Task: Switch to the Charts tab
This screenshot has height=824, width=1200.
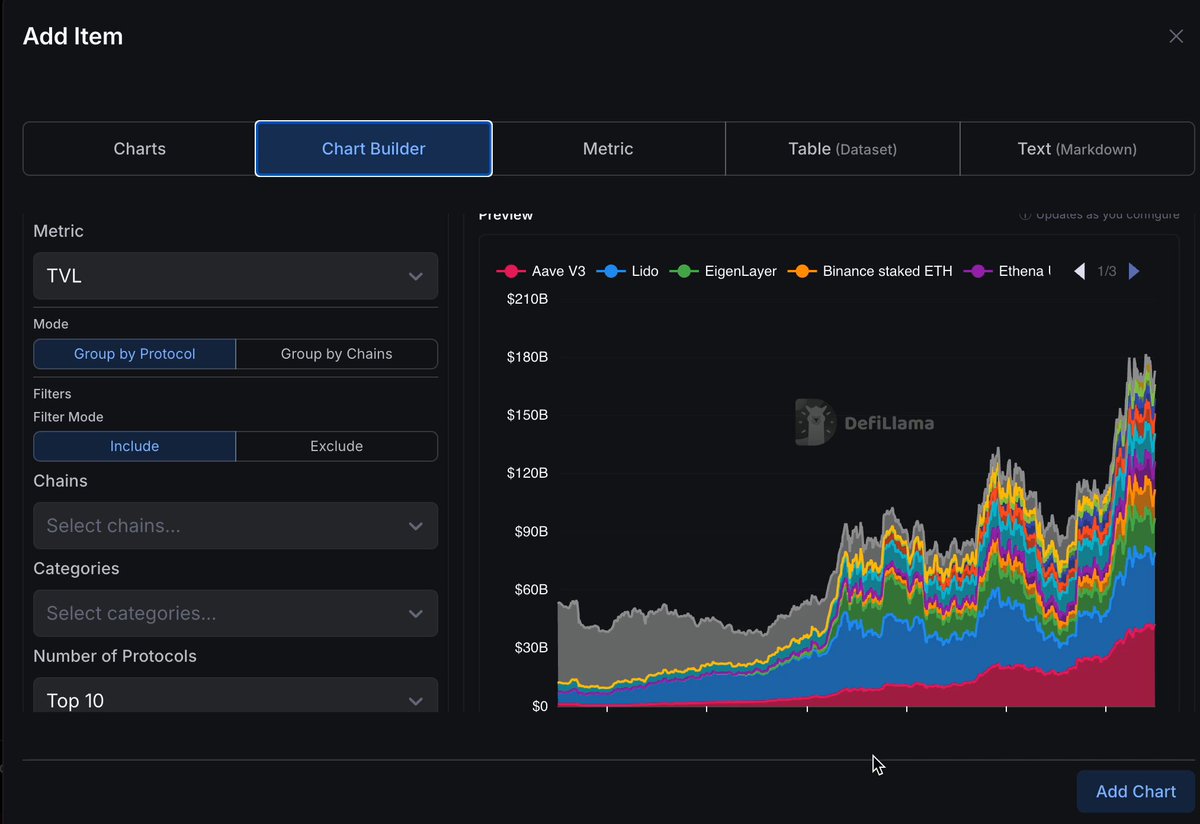Action: pyautogui.click(x=139, y=149)
